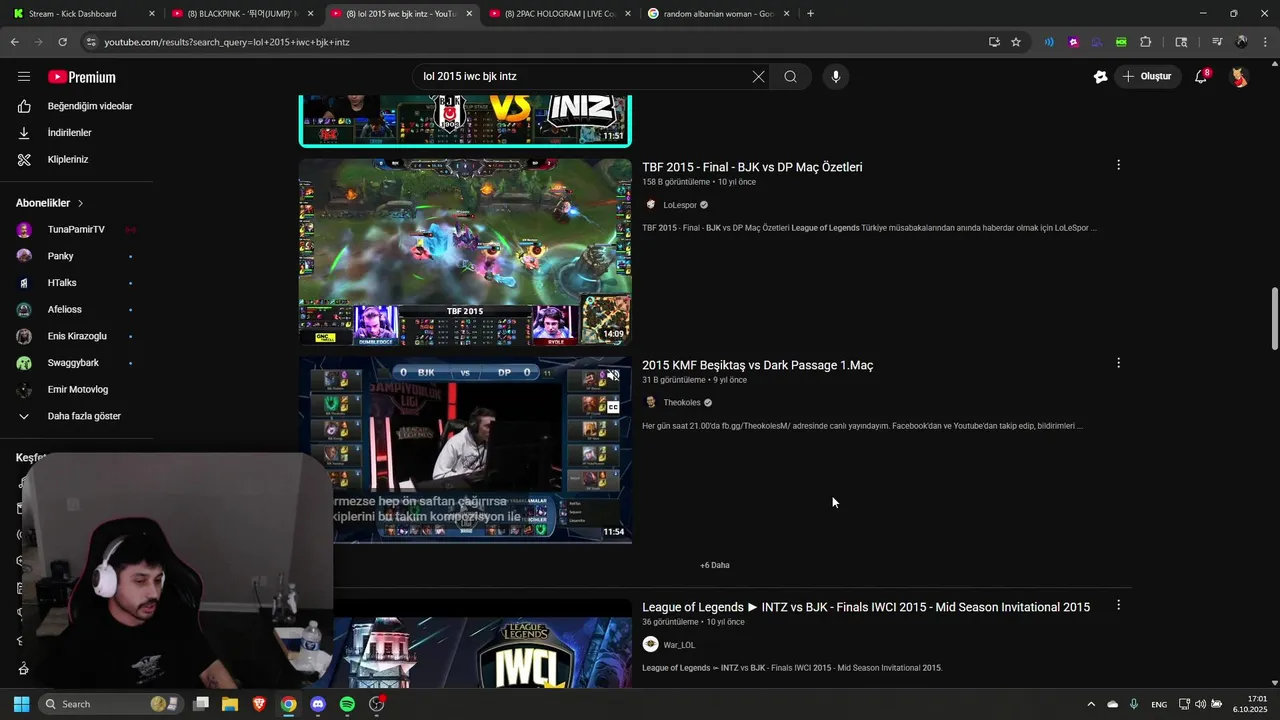Screen dimensions: 1280x720
Task: Open File Explorer from the taskbar
Action: (230, 704)
